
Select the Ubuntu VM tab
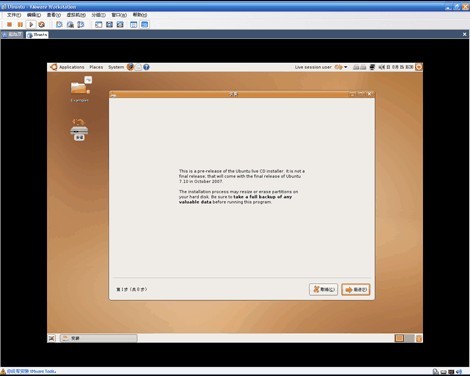tap(37, 35)
